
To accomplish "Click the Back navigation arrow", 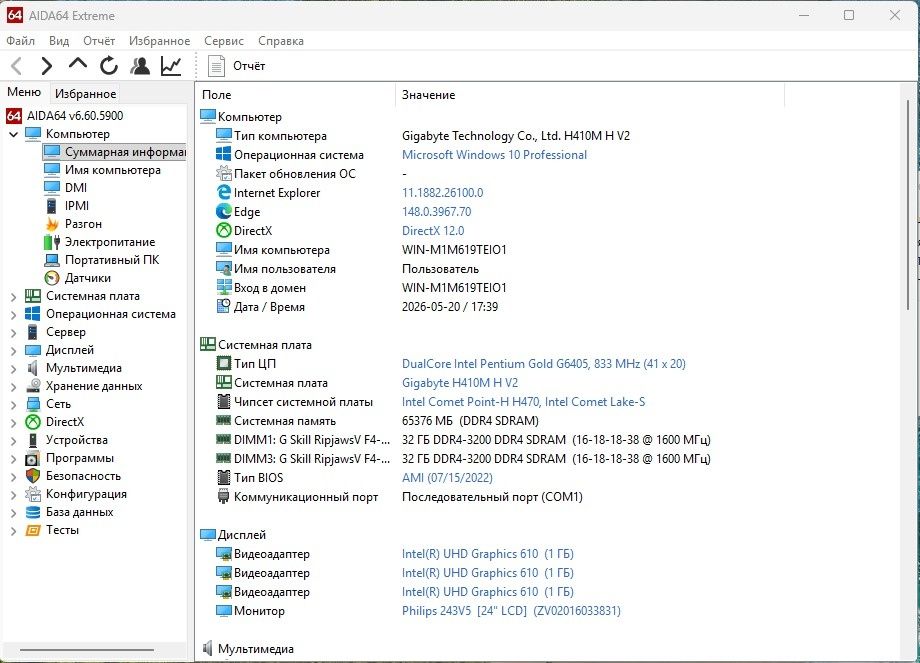I will click(x=17, y=66).
